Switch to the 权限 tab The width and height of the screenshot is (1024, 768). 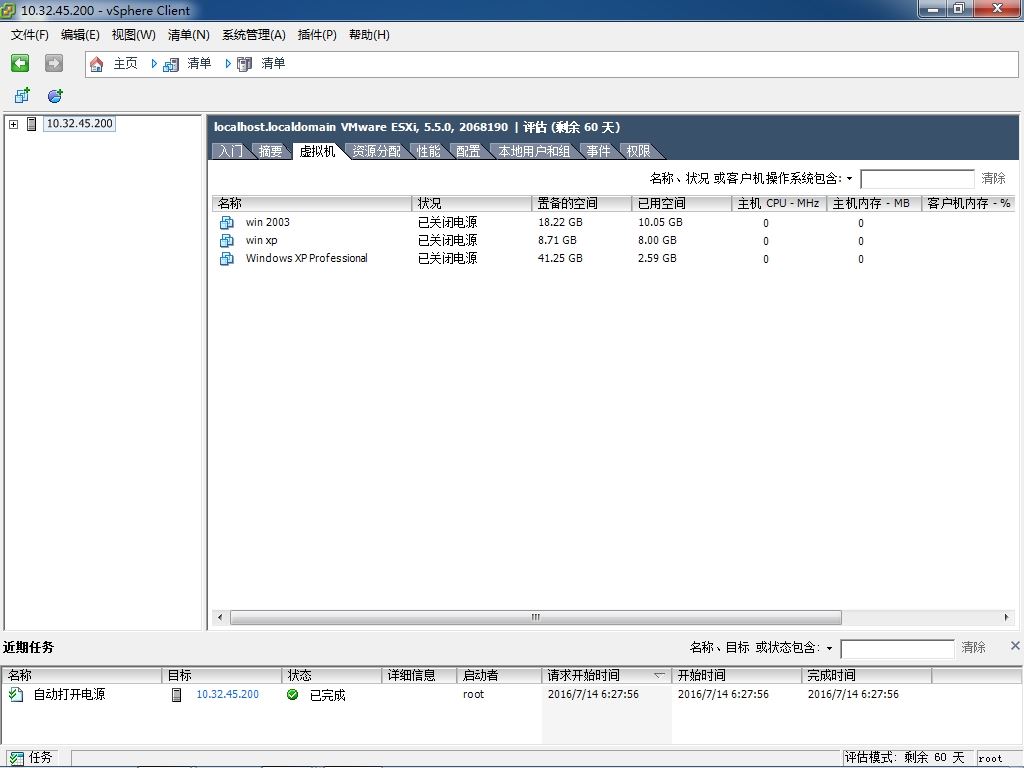point(638,151)
